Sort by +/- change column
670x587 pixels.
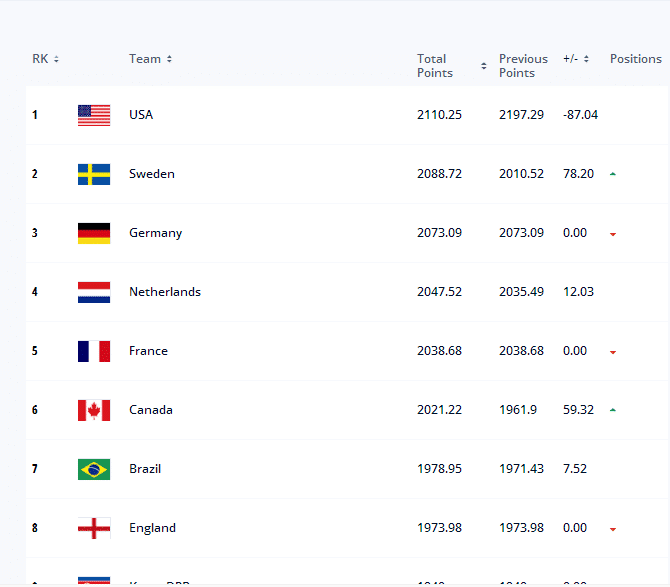[575, 59]
